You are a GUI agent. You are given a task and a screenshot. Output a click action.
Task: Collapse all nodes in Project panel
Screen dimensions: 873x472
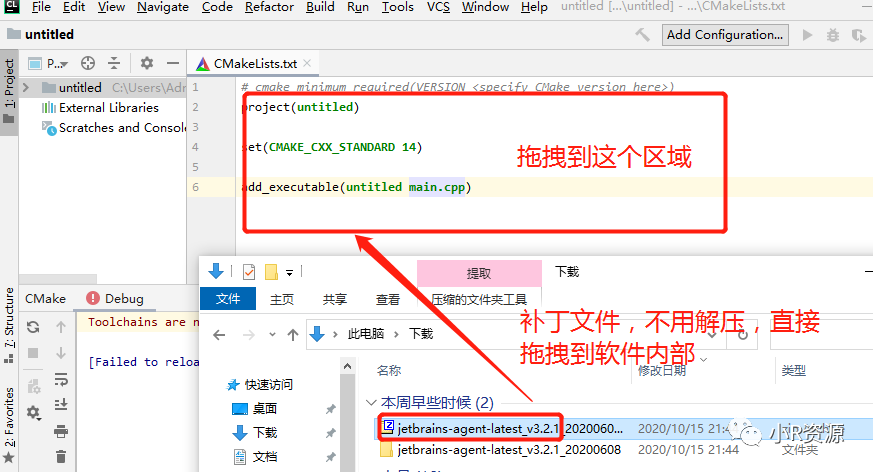pos(114,63)
